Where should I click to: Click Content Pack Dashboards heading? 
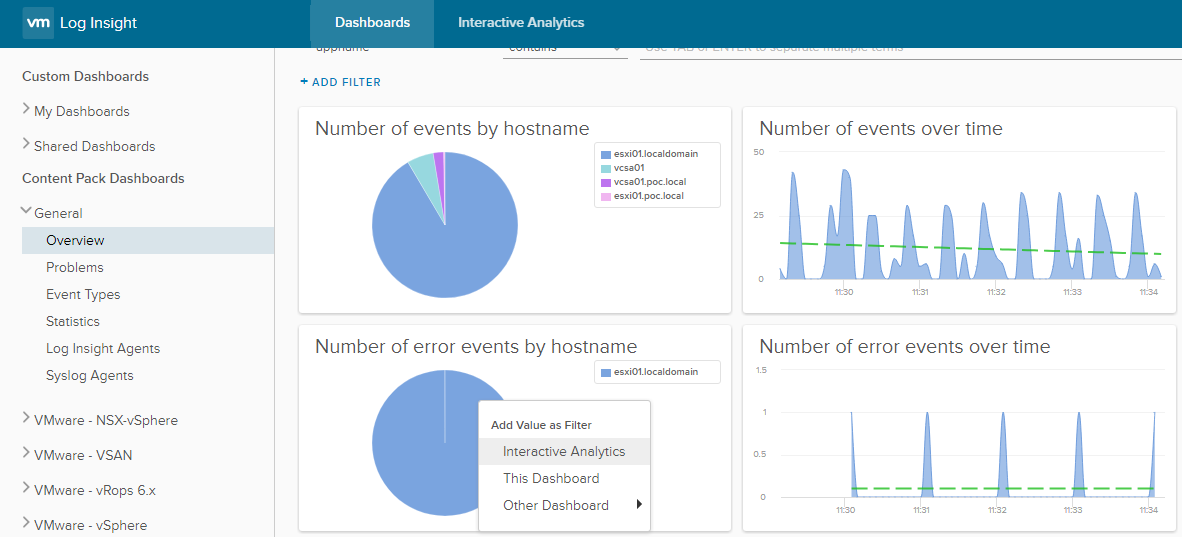click(x=103, y=179)
